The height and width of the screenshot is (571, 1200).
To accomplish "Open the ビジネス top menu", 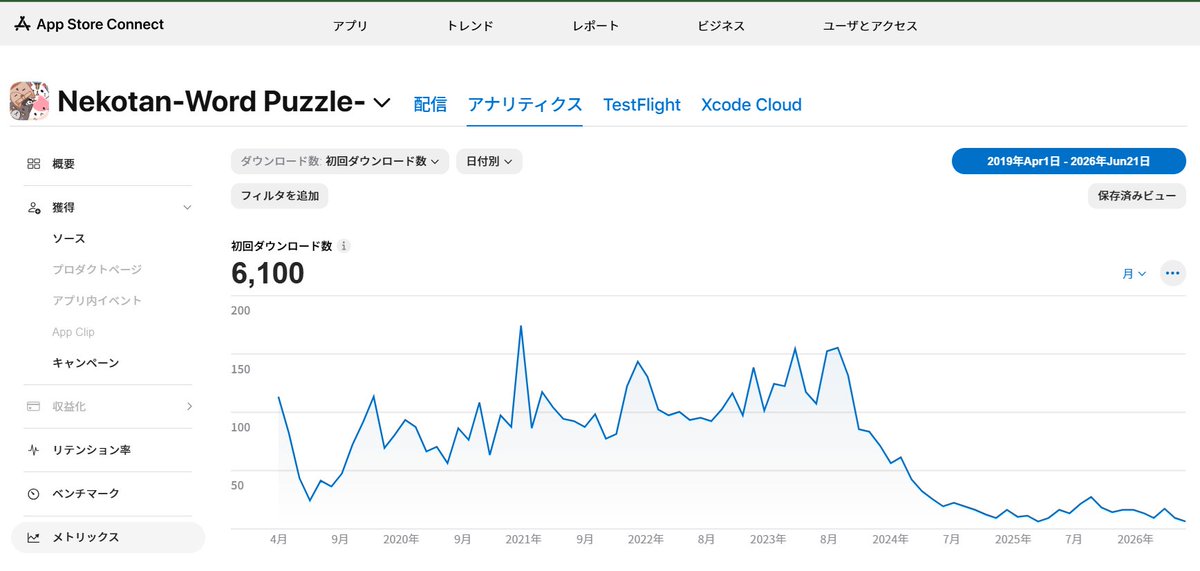I will click(721, 26).
